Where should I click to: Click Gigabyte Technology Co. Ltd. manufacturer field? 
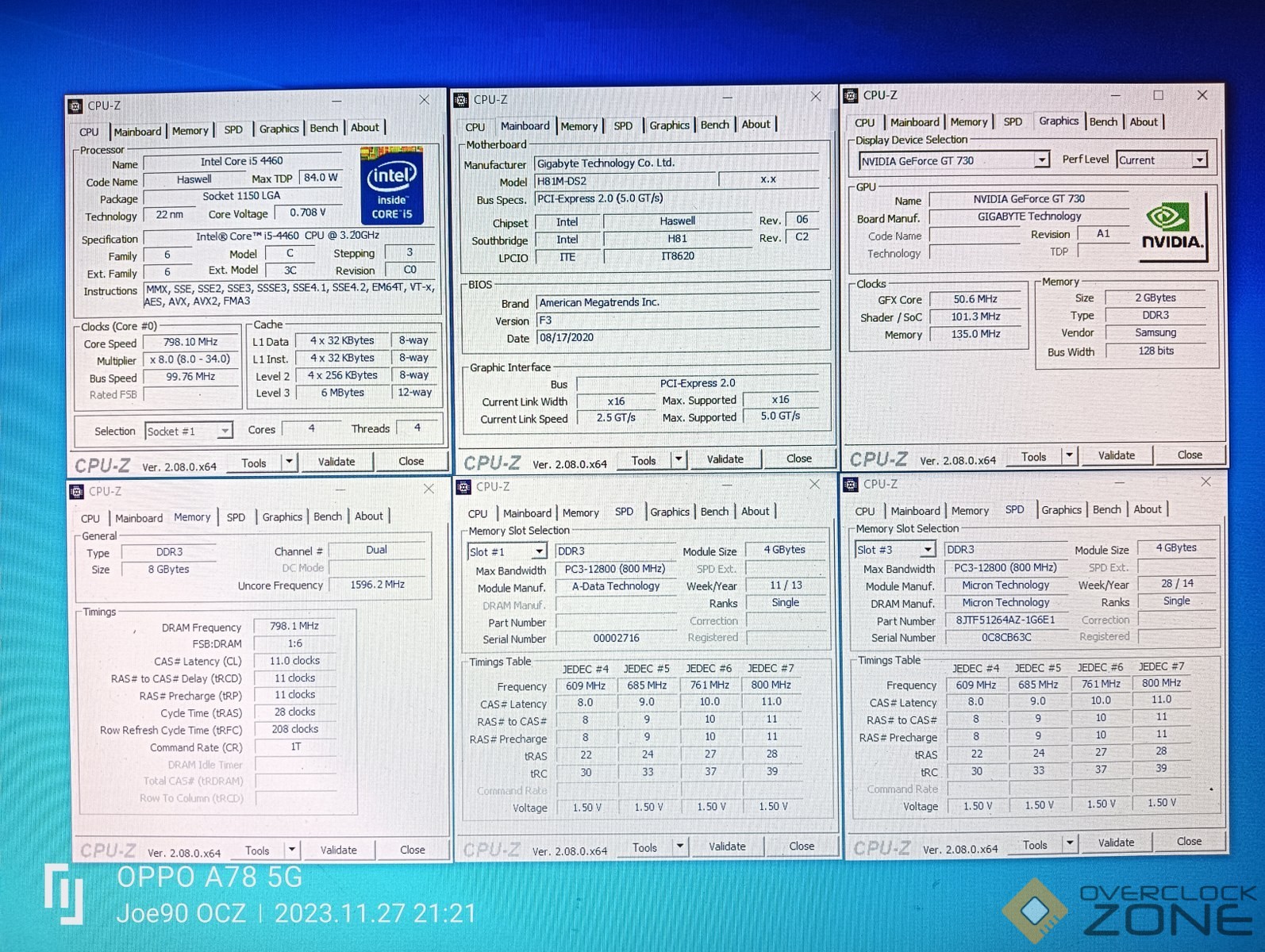click(x=678, y=163)
